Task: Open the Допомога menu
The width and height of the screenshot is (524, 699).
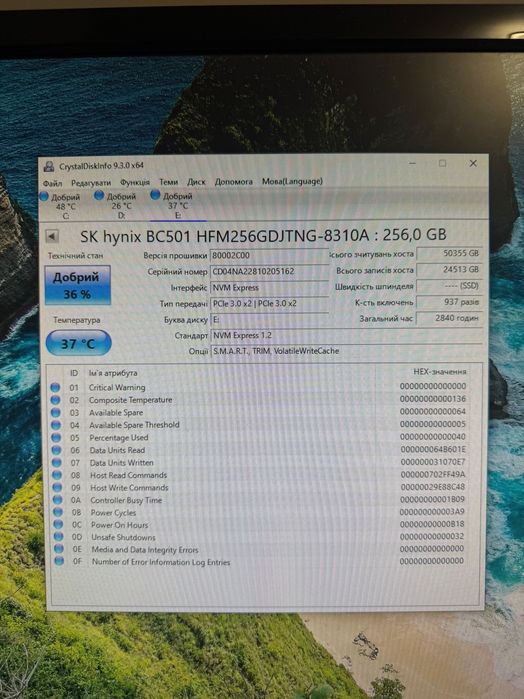Action: 234,181
